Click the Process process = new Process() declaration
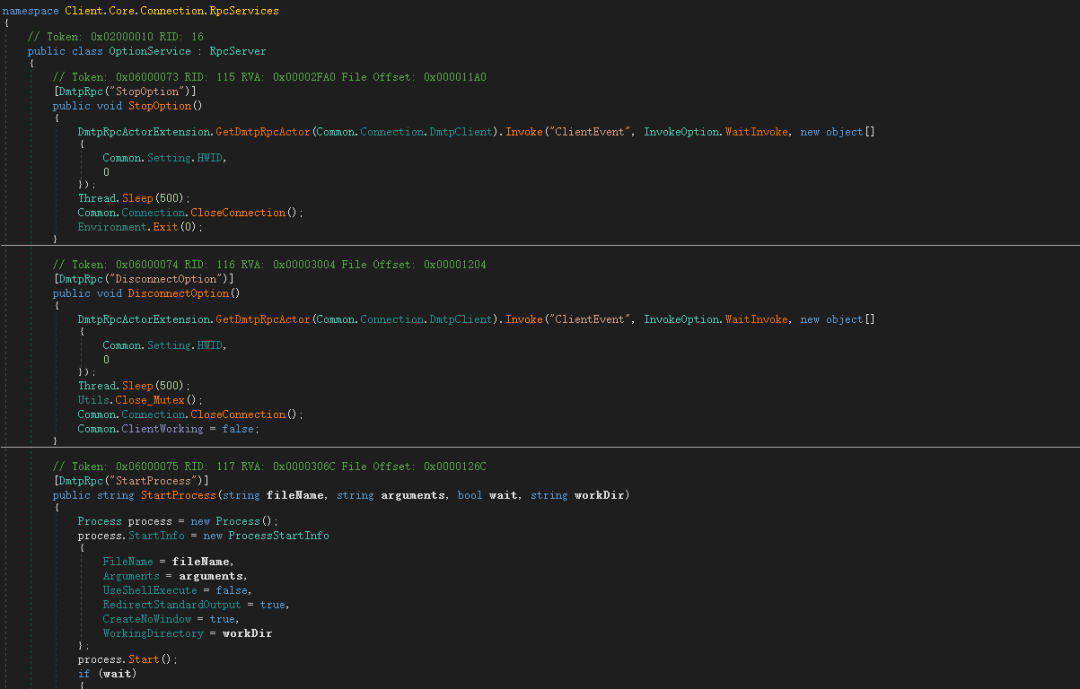The image size is (1080, 689). pyautogui.click(x=178, y=522)
